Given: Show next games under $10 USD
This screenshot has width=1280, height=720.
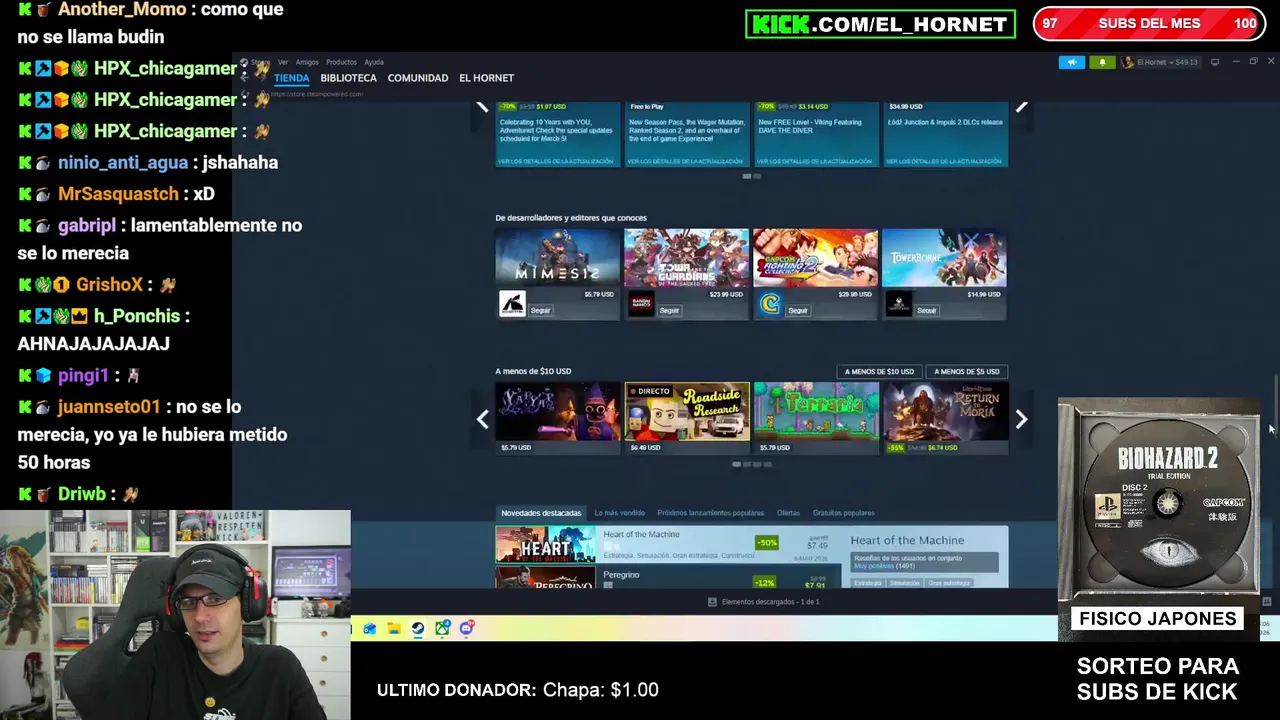Looking at the screenshot, I should point(1021,420).
